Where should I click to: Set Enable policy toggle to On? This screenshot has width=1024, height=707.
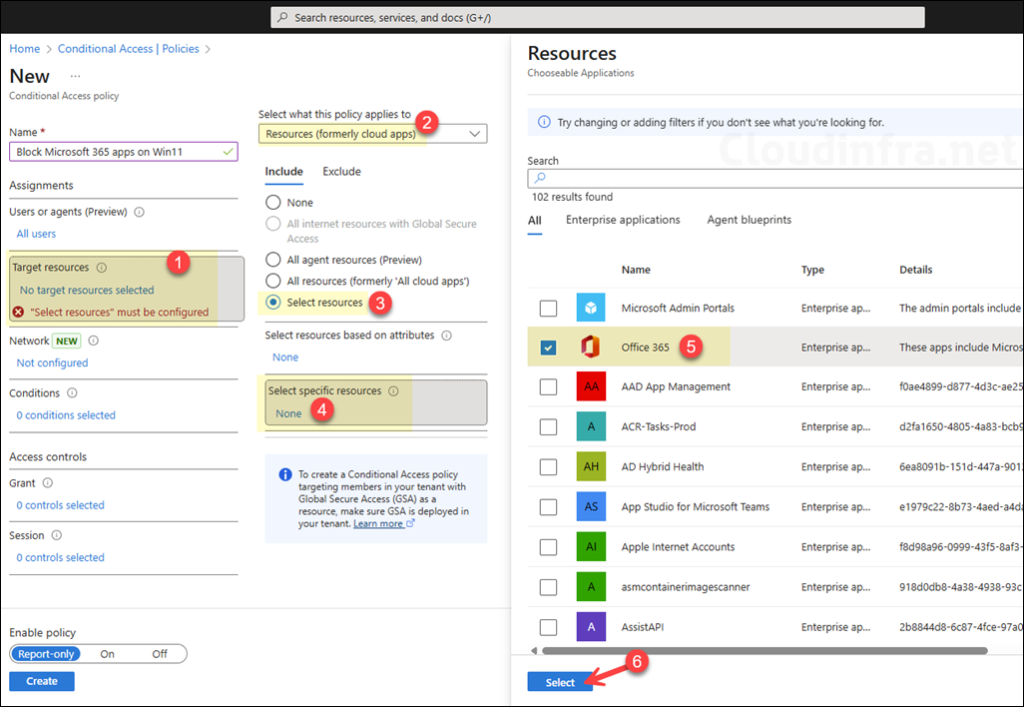coord(107,654)
